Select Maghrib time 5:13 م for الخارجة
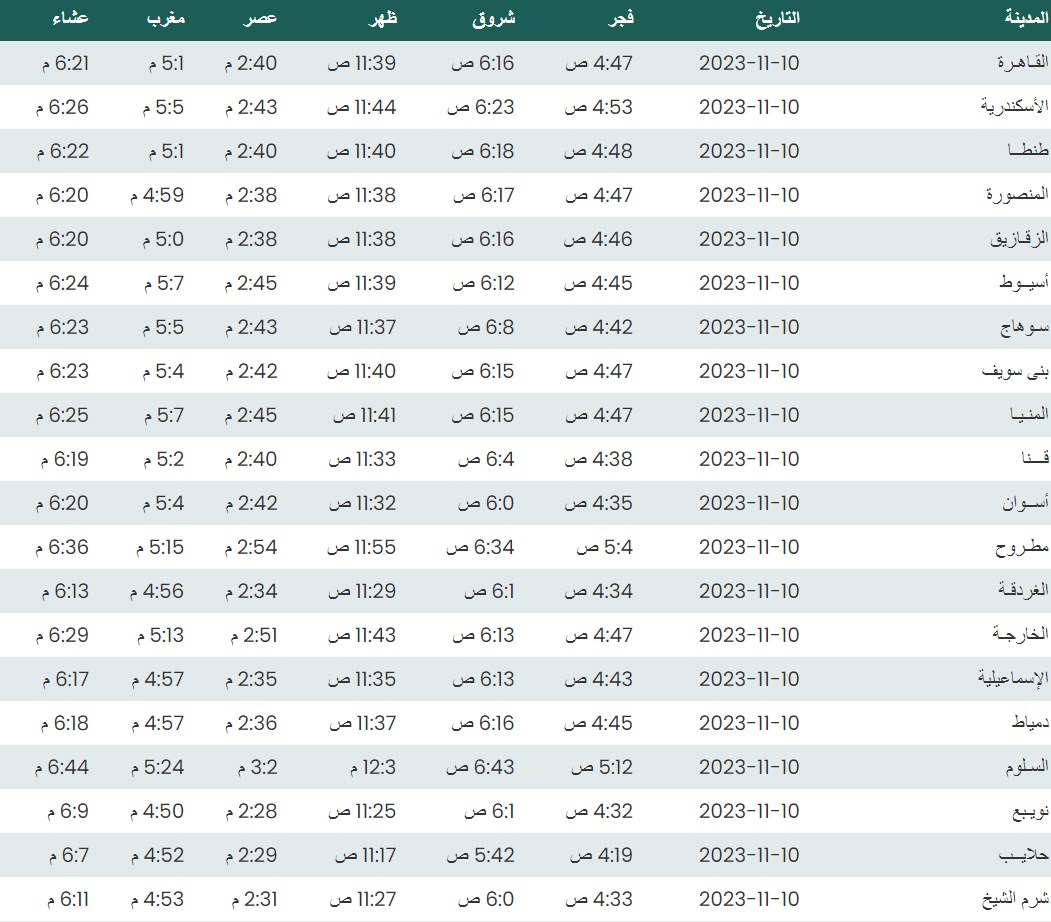 tap(157, 635)
